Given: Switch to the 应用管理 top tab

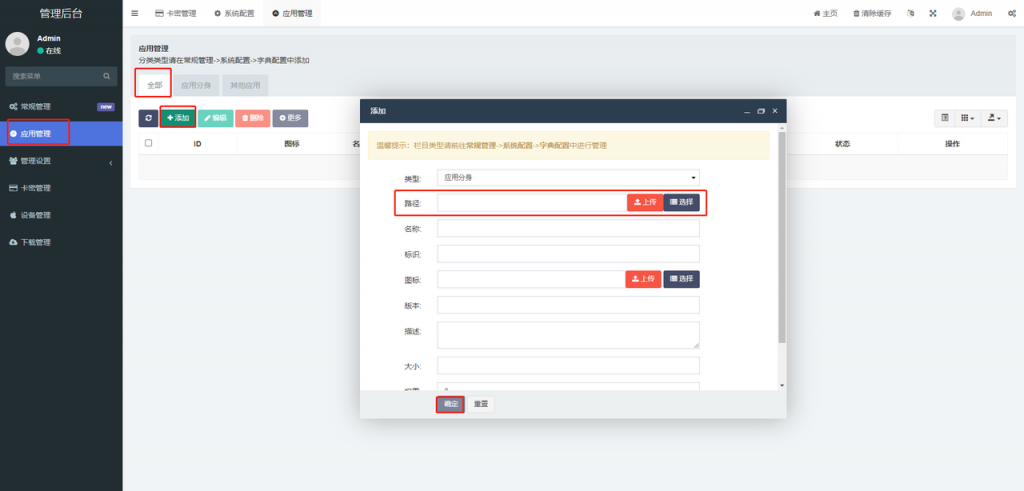Looking at the screenshot, I should tap(292, 13).
